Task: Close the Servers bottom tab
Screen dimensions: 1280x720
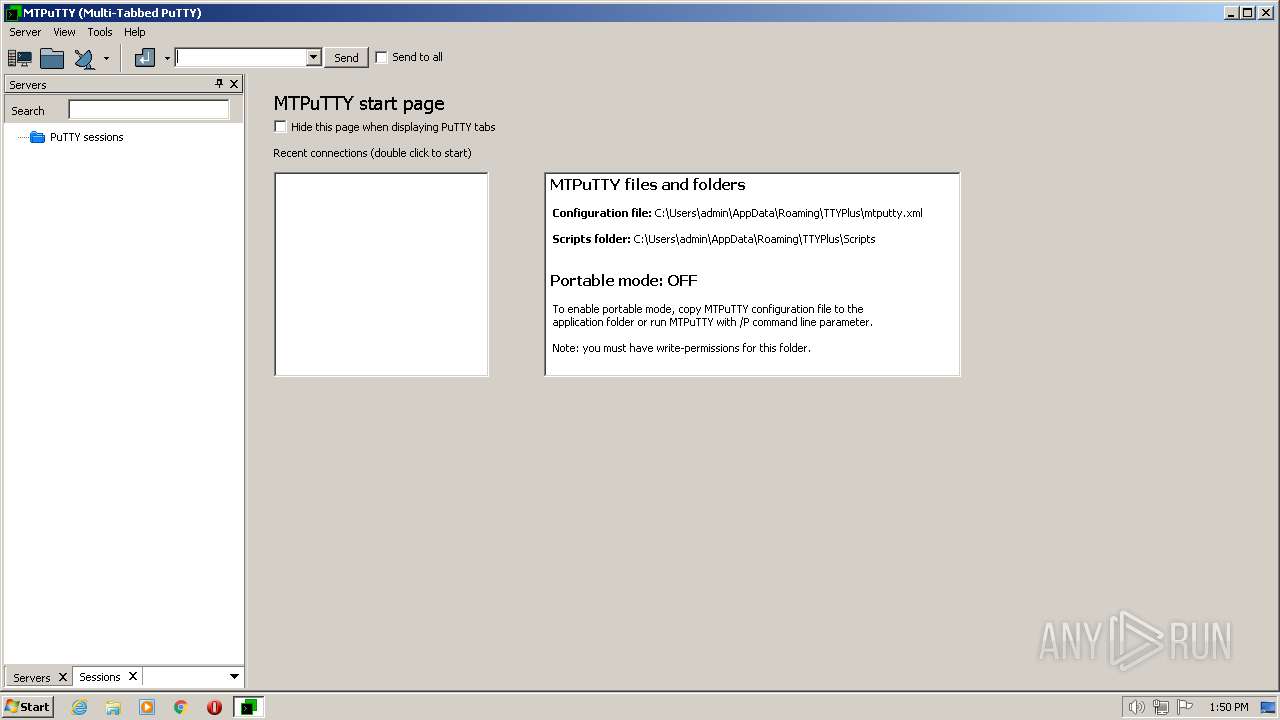Action: coord(63,677)
